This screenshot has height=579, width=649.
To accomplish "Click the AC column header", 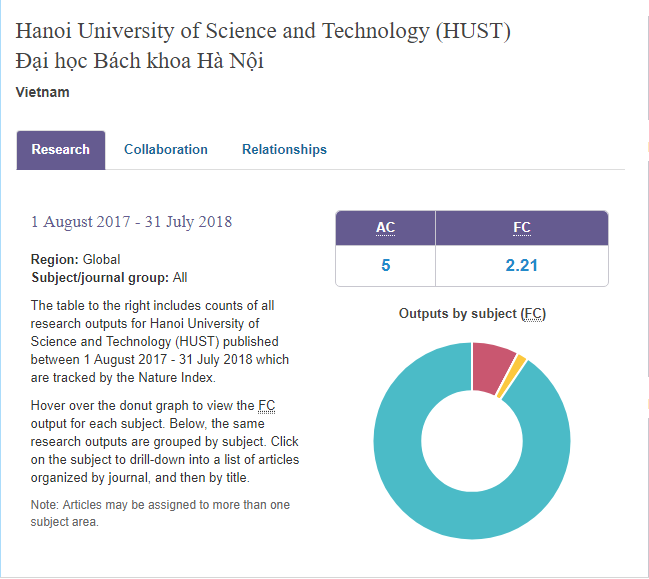I will tap(385, 228).
